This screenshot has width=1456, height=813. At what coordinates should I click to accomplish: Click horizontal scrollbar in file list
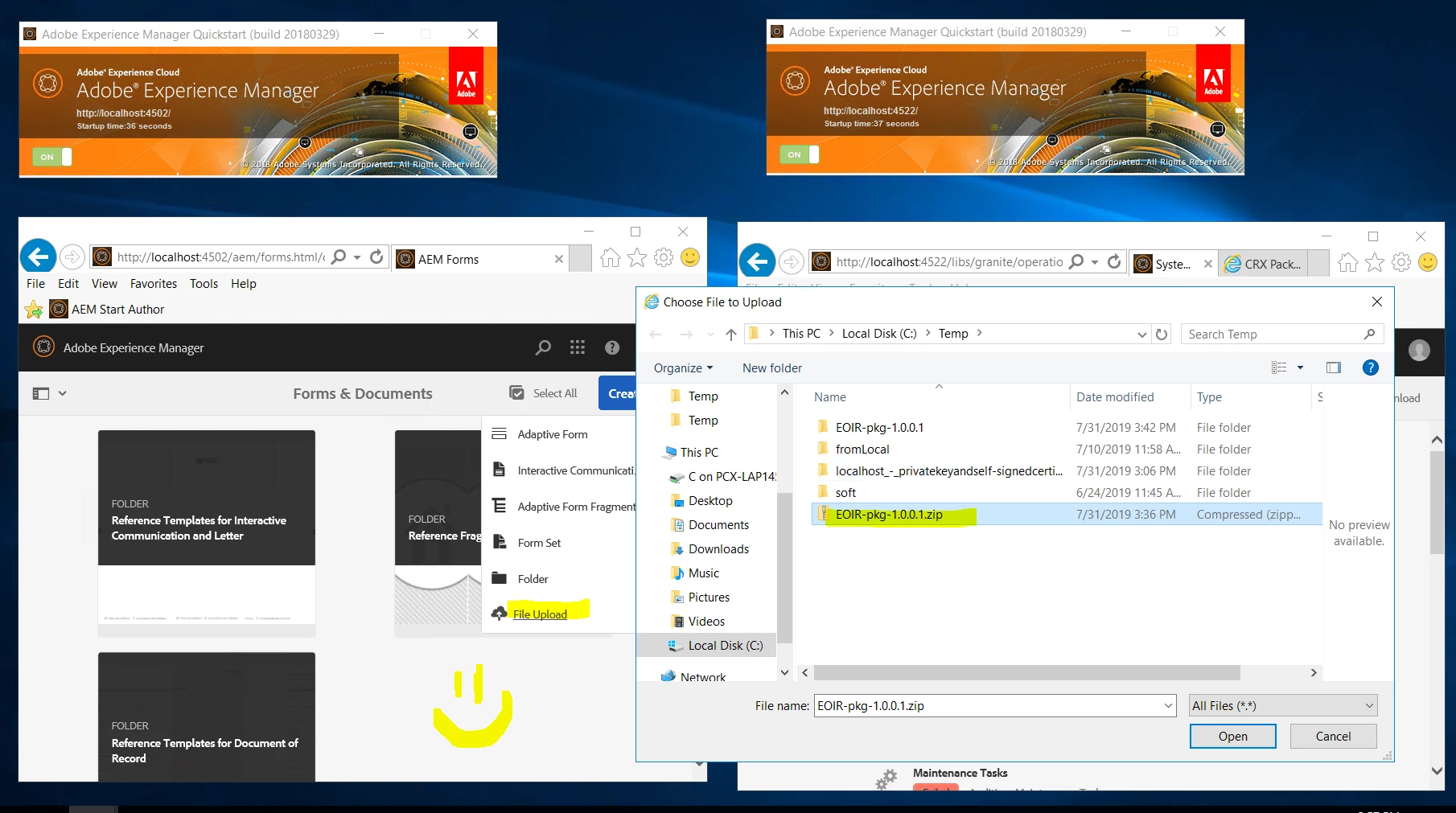pos(1026,672)
